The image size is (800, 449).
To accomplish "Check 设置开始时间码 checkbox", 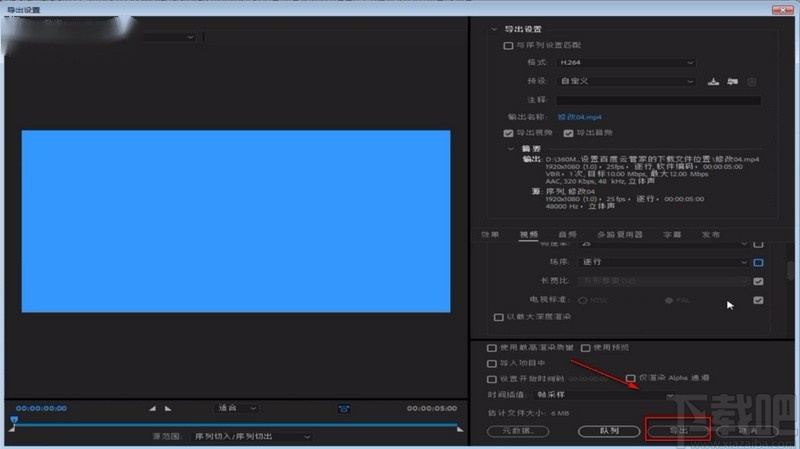I will point(491,379).
